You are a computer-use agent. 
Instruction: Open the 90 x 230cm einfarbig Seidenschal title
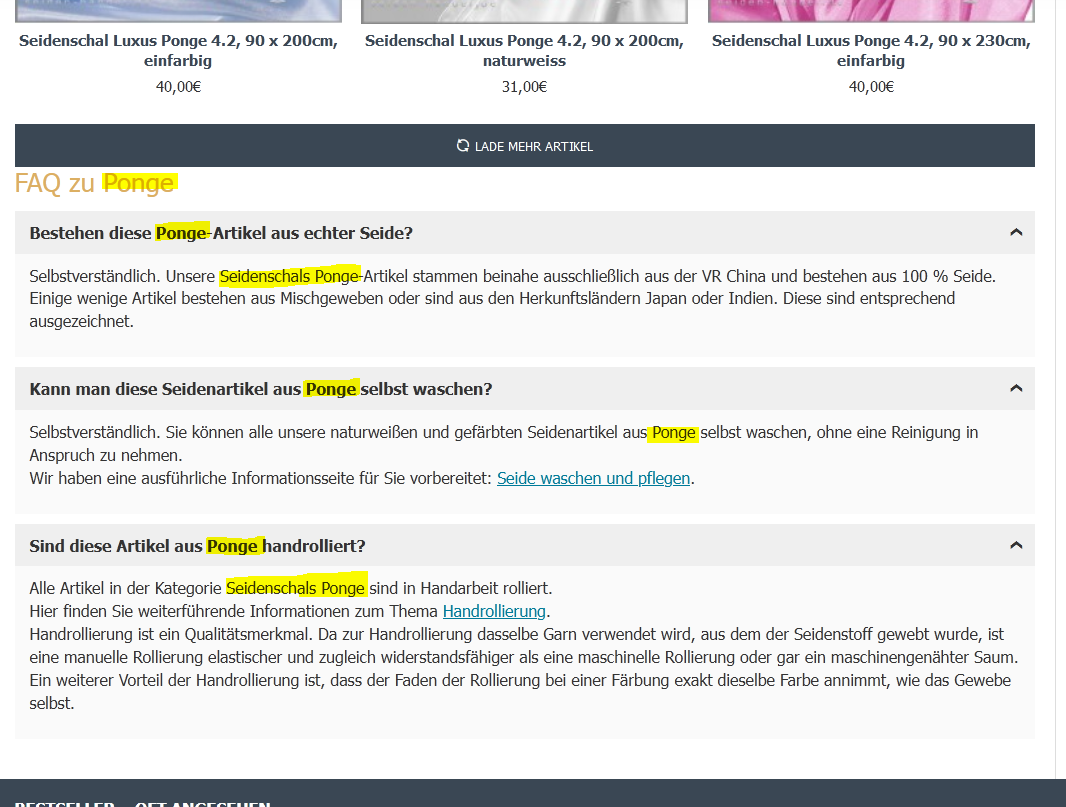point(870,51)
